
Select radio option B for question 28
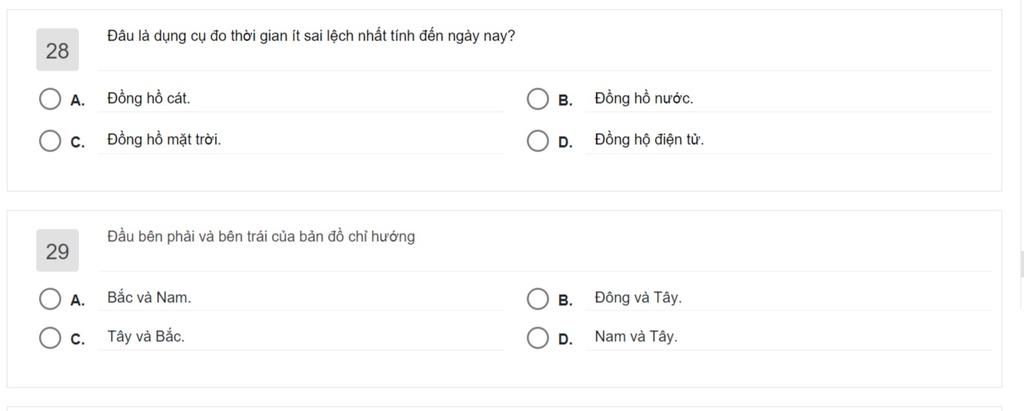[537, 99]
